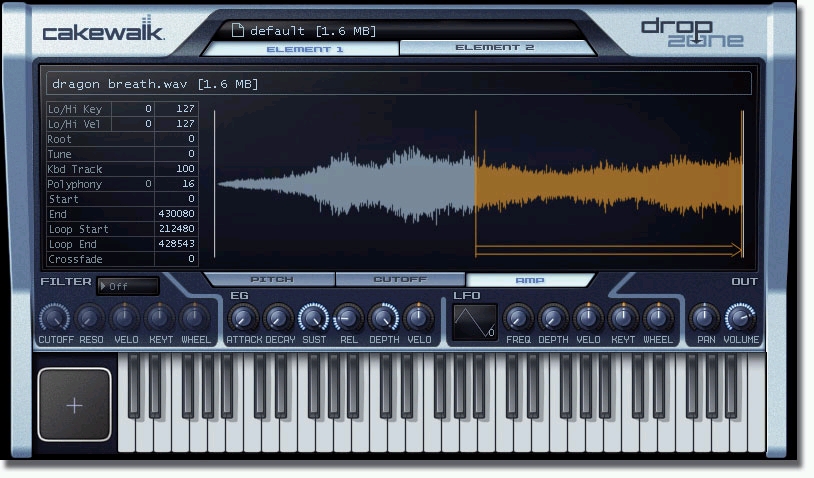
Task: Click the orange looped waveform region
Action: 609,184
